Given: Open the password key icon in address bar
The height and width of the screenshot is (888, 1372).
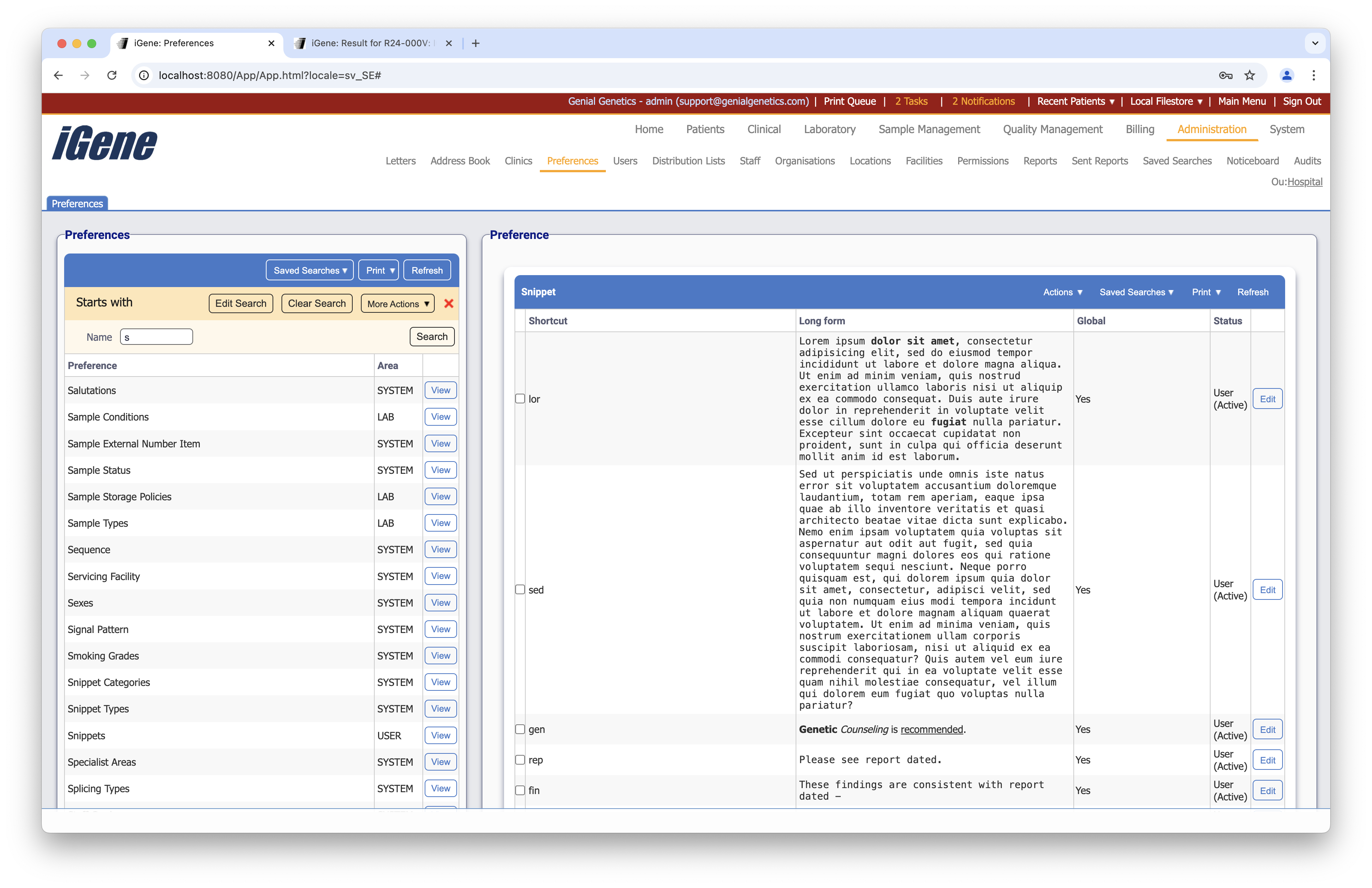Looking at the screenshot, I should pyautogui.click(x=1225, y=75).
